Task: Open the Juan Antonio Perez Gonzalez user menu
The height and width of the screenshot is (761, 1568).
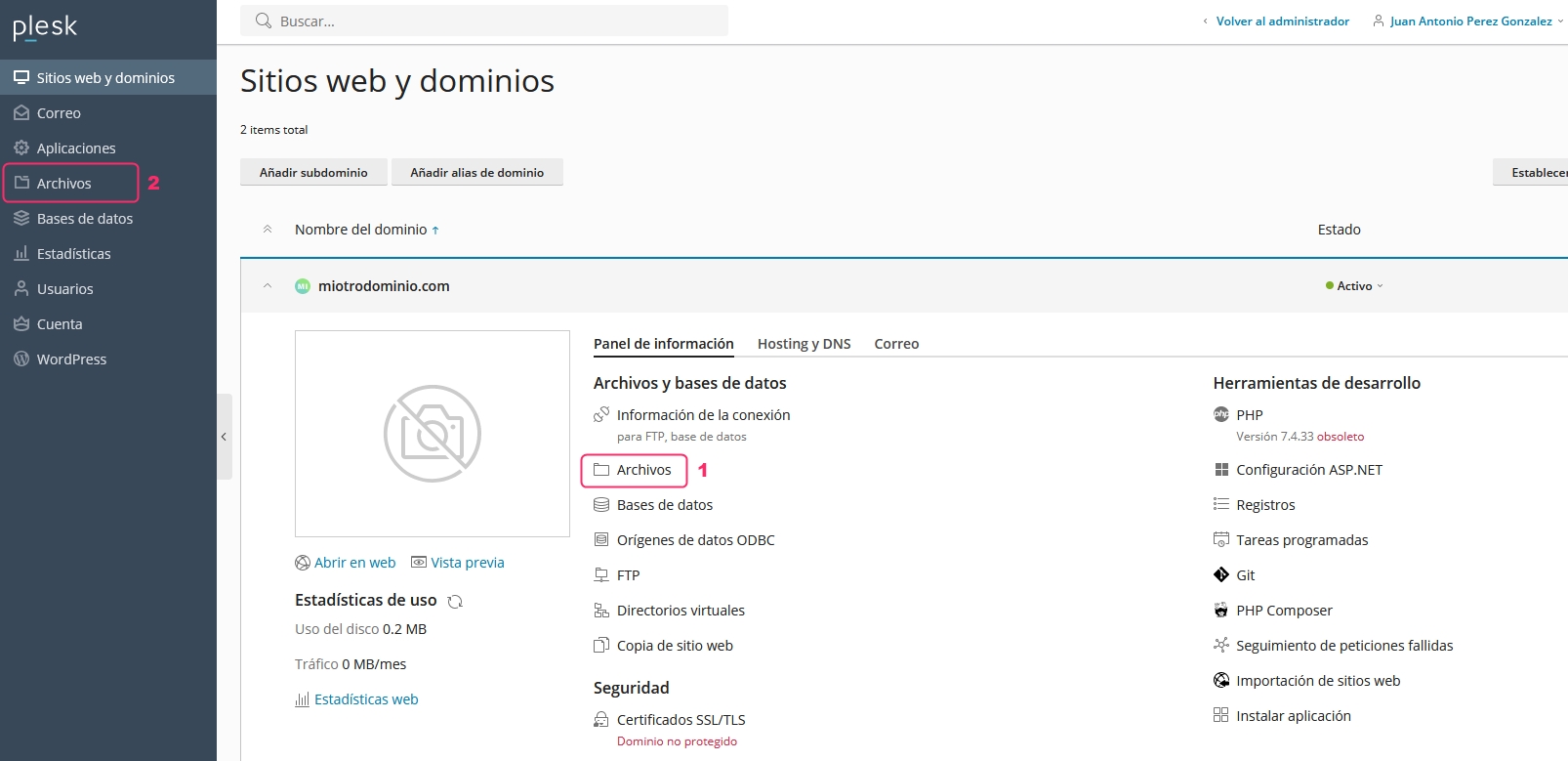Action: tap(1468, 21)
